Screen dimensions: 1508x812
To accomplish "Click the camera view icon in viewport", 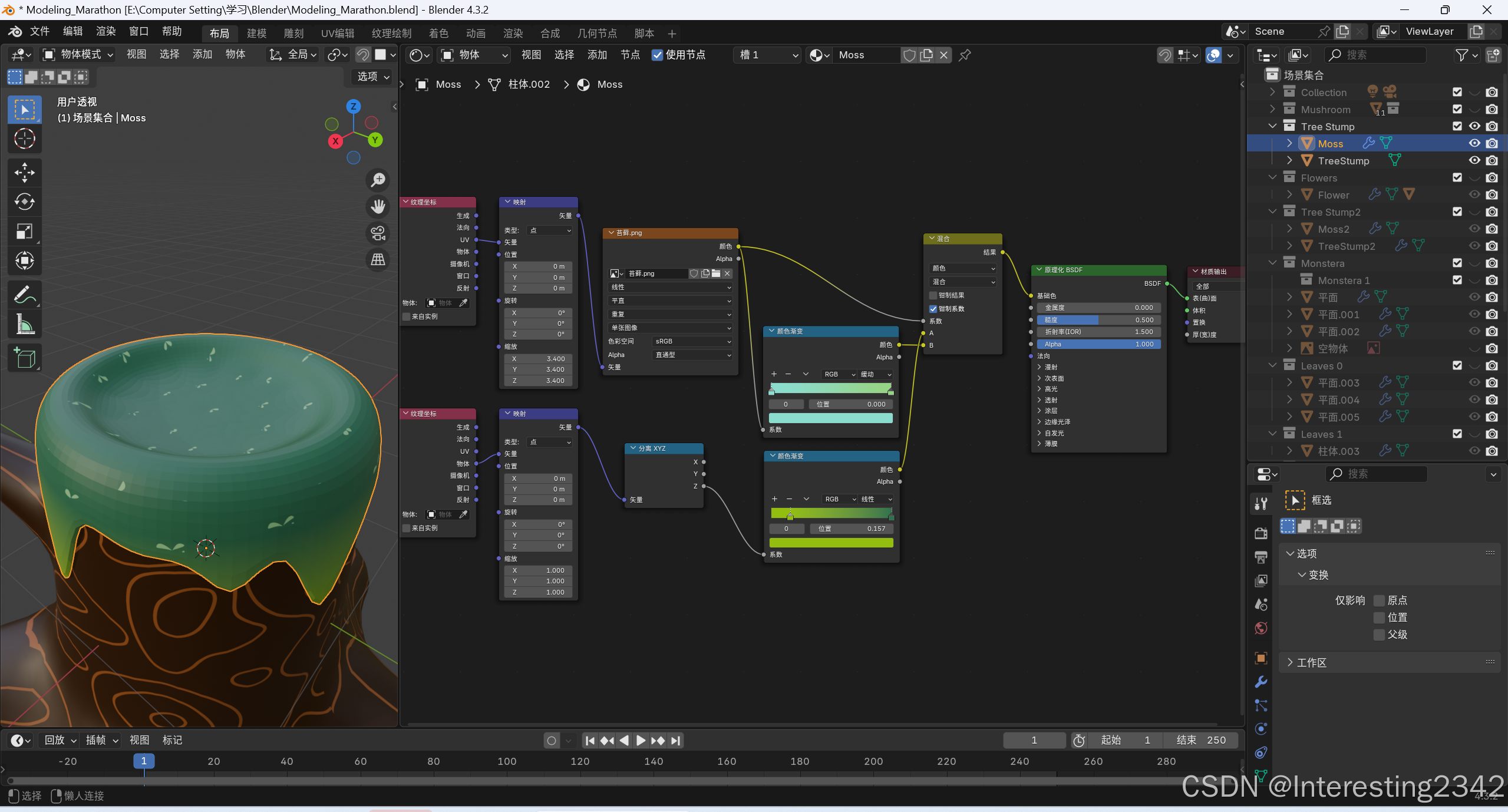I will pos(378,233).
